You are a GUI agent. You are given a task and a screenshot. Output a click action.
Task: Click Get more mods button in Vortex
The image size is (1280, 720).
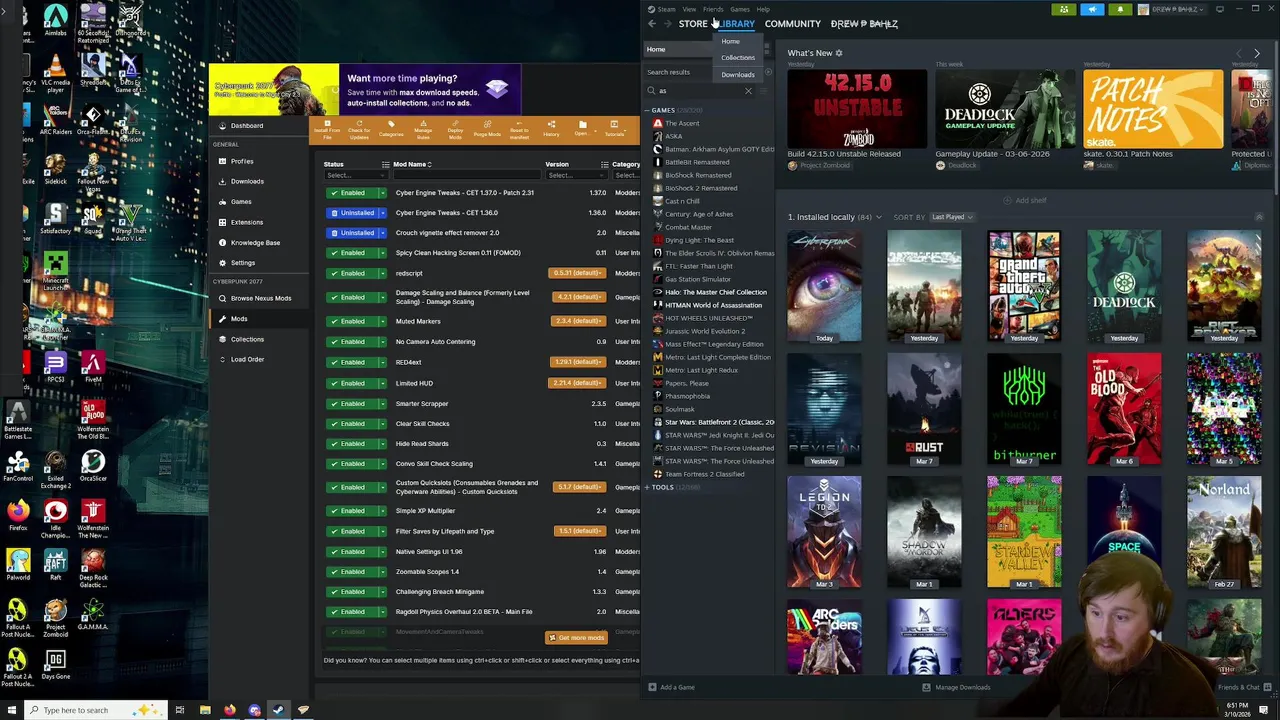(x=576, y=638)
